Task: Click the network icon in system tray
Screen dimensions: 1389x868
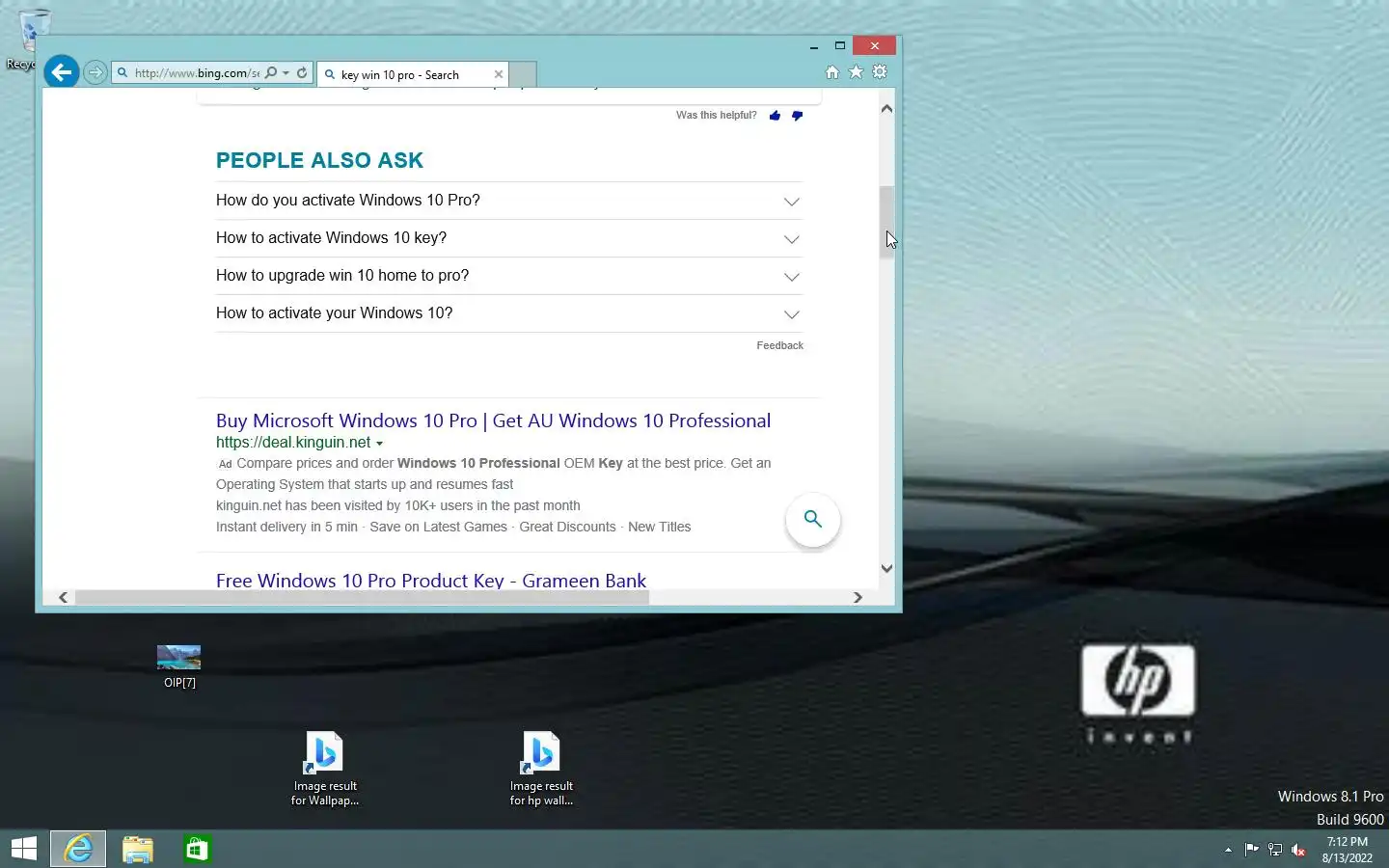Action: click(1275, 850)
